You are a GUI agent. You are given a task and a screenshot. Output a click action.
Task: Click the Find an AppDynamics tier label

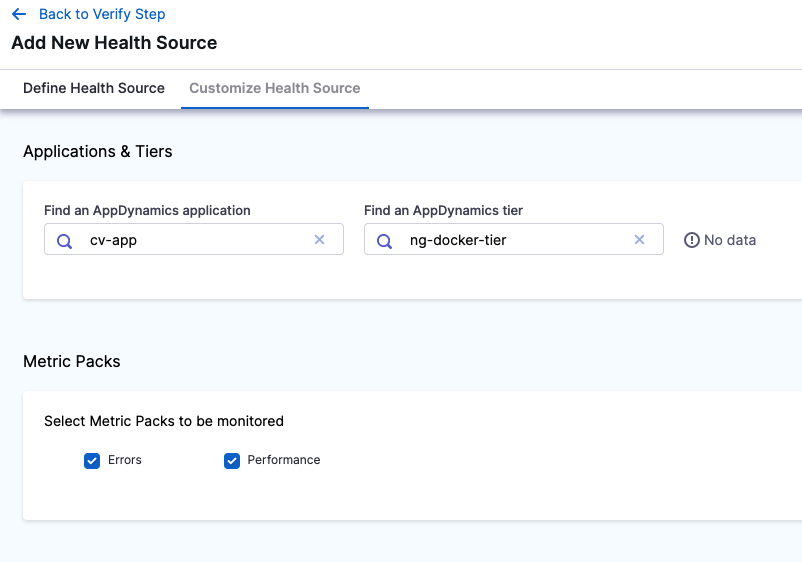443,210
